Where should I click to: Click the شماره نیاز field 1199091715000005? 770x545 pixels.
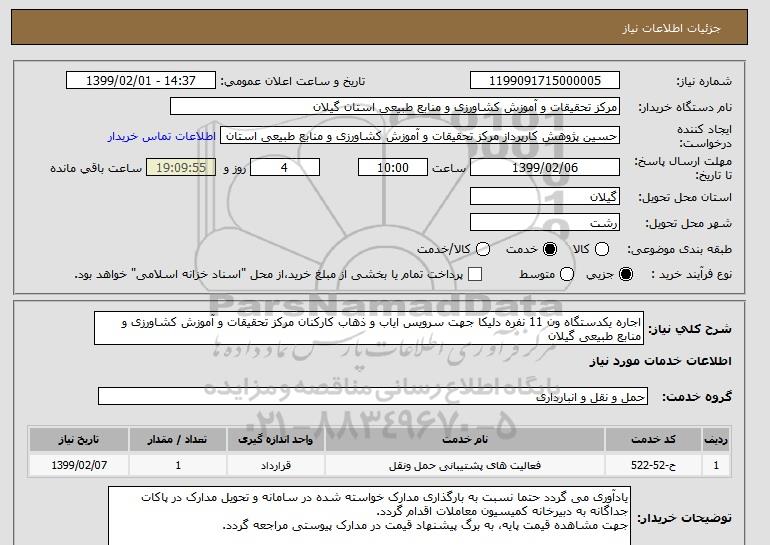[545, 81]
